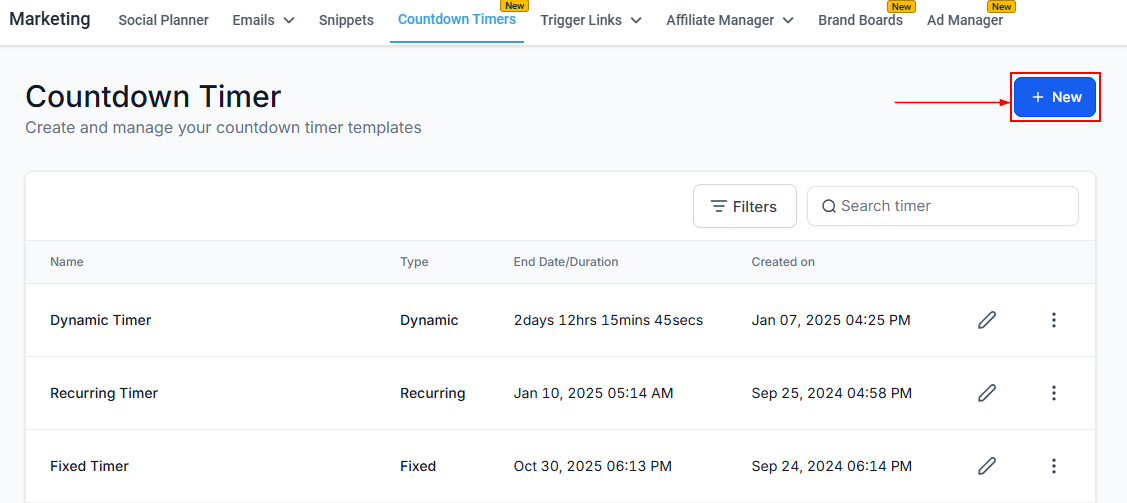
Task: Open the Dynamic Timer row name
Action: (101, 320)
